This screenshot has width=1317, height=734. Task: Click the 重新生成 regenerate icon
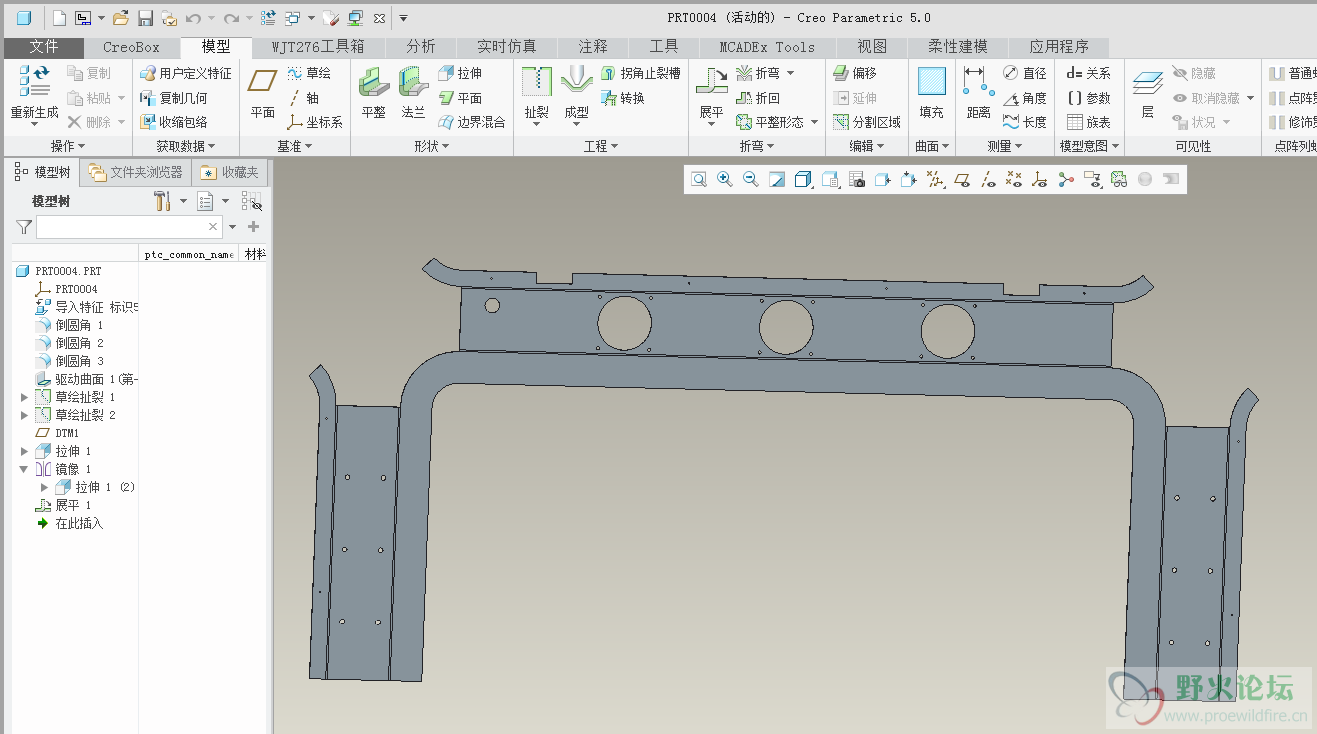34,82
